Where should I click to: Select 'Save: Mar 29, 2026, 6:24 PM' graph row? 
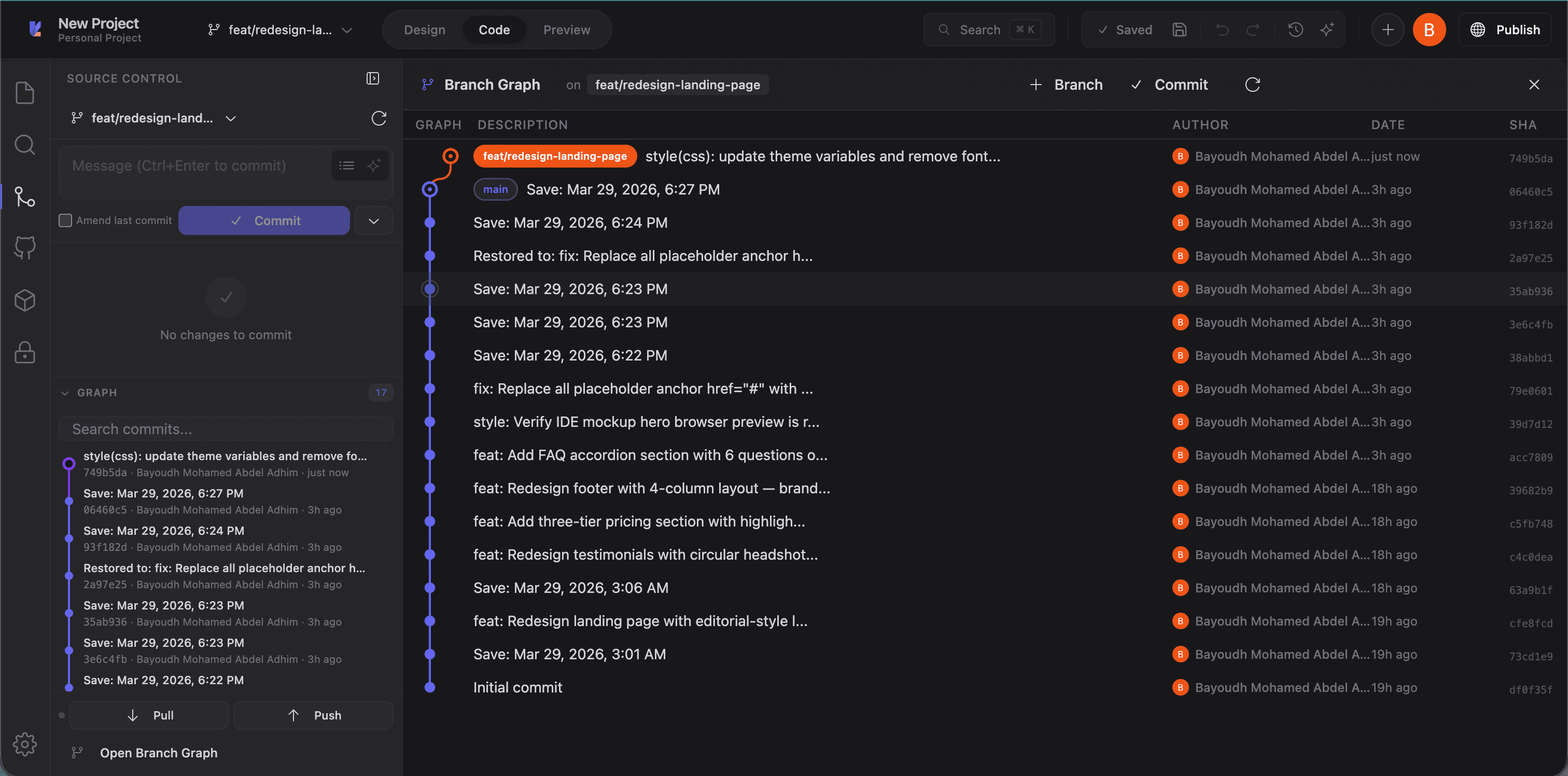pyautogui.click(x=984, y=223)
